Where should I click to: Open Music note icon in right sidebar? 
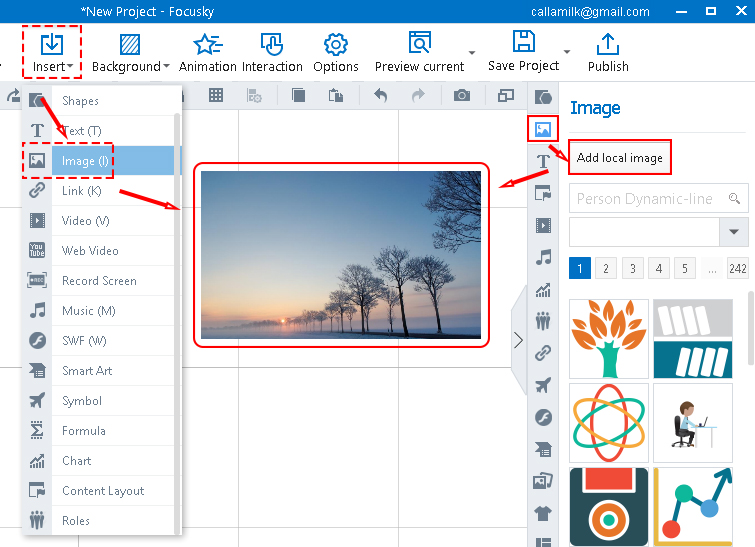click(543, 257)
